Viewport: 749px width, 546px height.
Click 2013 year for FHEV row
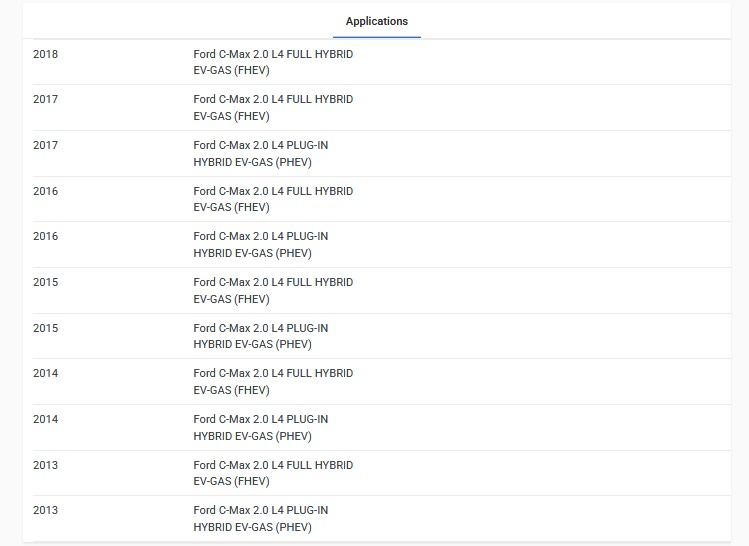click(x=45, y=465)
